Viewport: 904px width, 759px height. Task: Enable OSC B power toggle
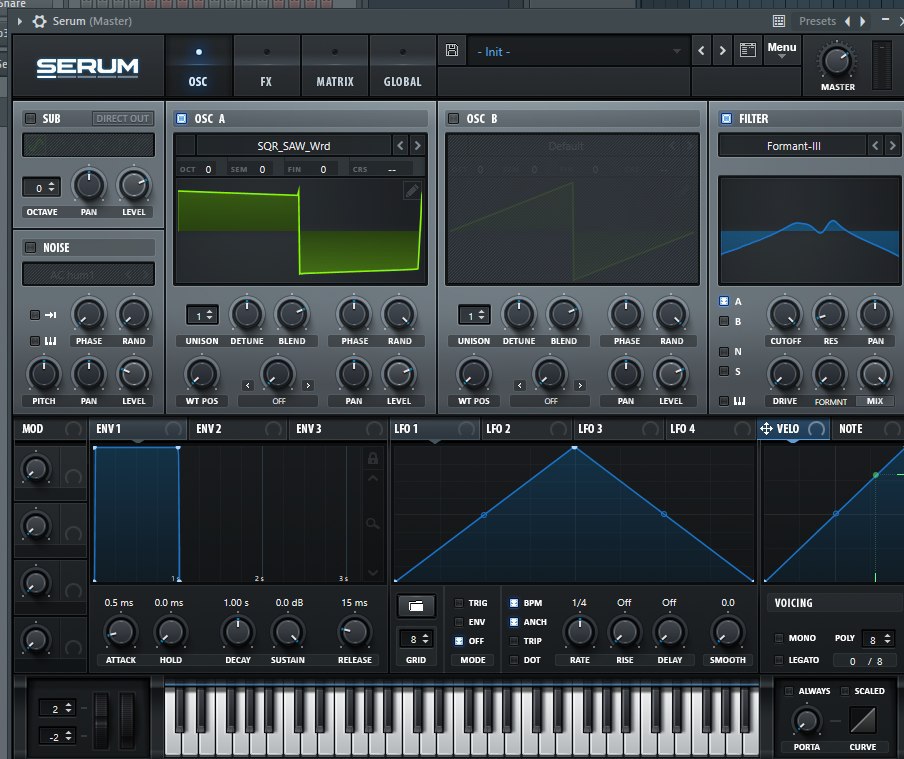(x=454, y=118)
